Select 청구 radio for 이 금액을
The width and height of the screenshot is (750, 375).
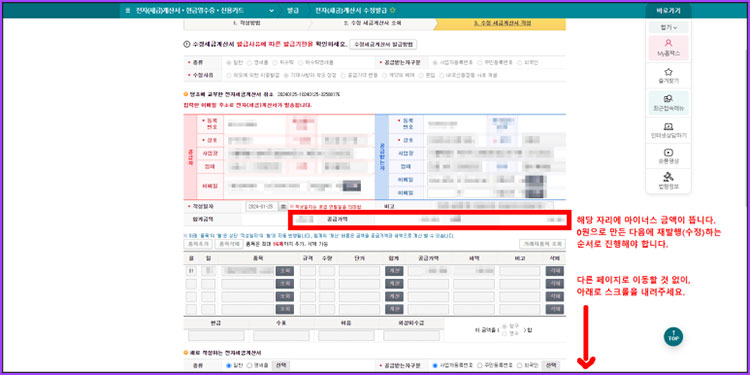504,326
